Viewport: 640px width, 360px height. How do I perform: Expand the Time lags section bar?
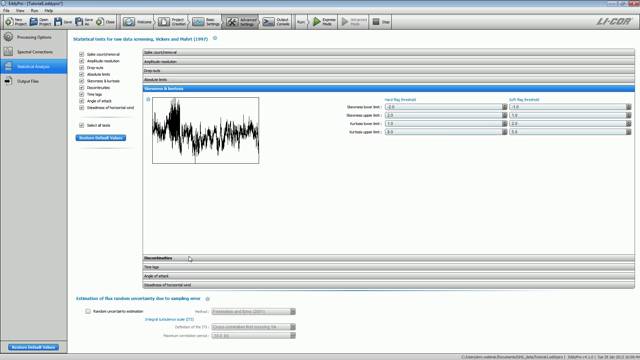[389, 267]
